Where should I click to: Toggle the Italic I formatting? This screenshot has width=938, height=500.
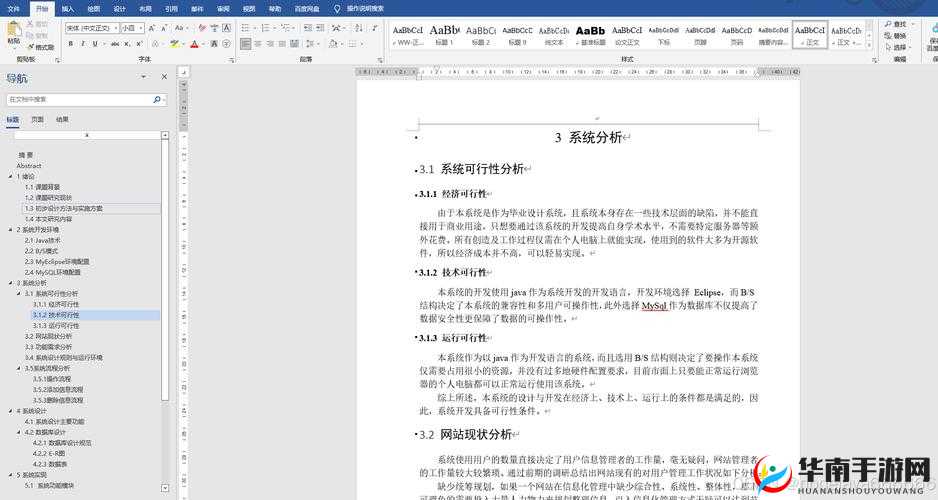tap(83, 44)
